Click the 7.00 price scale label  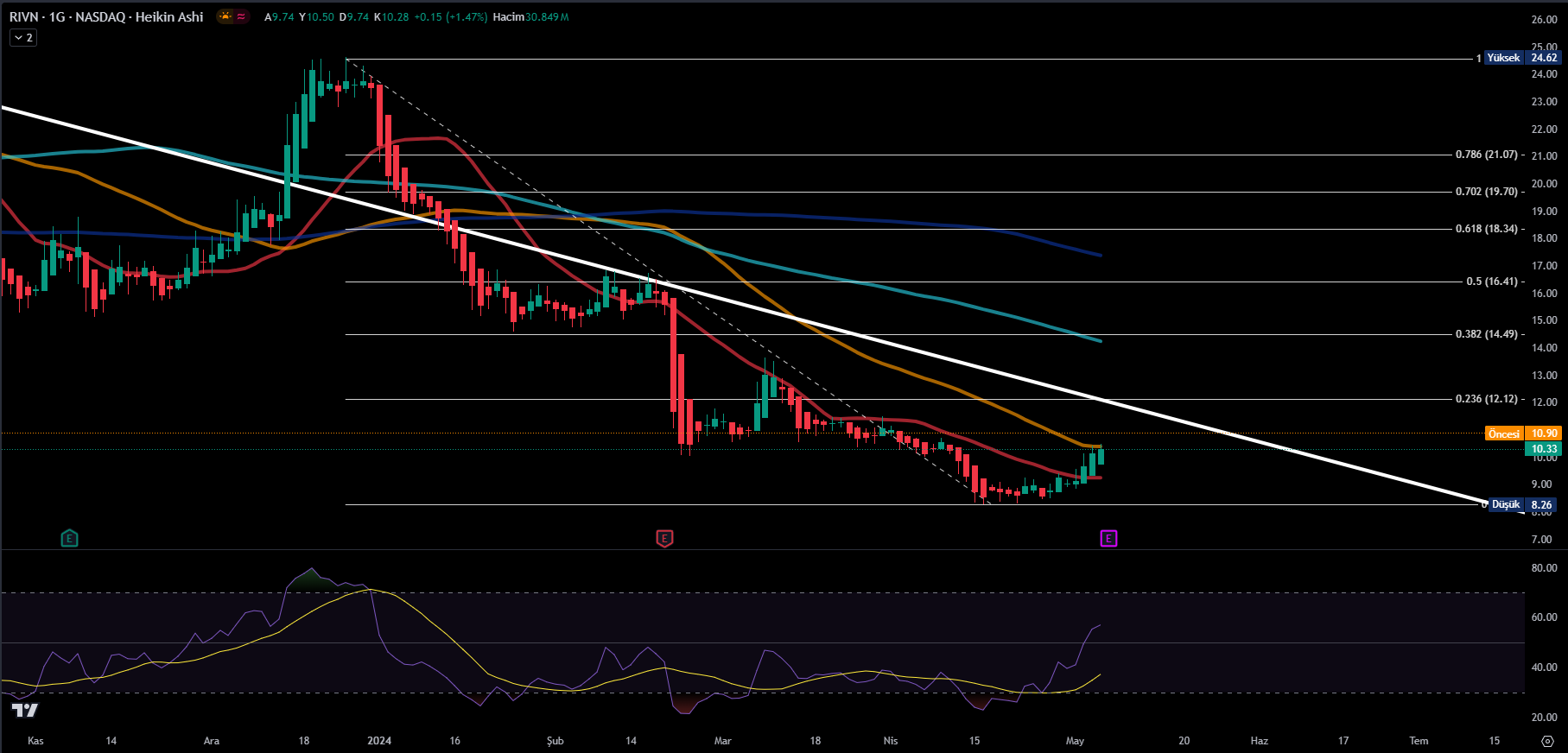pos(1542,539)
